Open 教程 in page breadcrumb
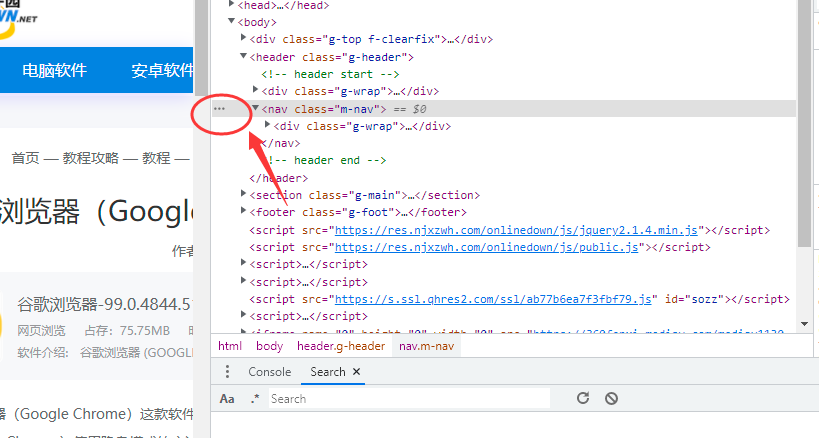Image resolution: width=819 pixels, height=438 pixels. click(x=156, y=158)
